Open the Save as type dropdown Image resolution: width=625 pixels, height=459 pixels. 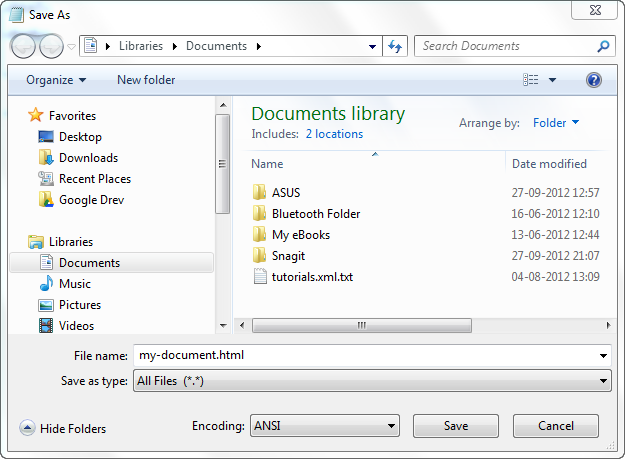[x=372, y=381]
